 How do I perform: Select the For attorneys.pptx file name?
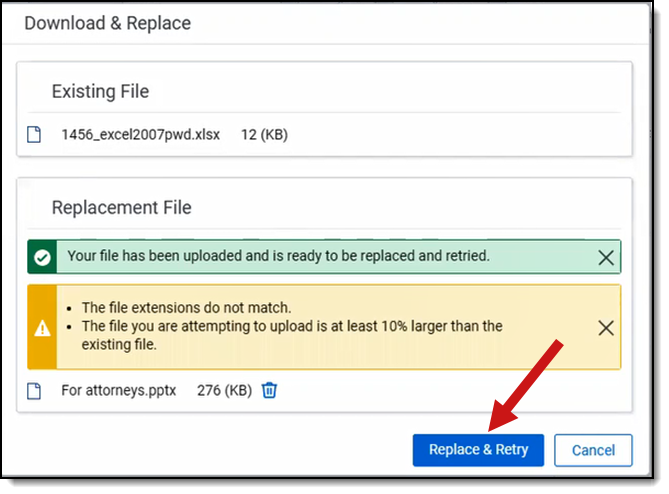(x=118, y=390)
